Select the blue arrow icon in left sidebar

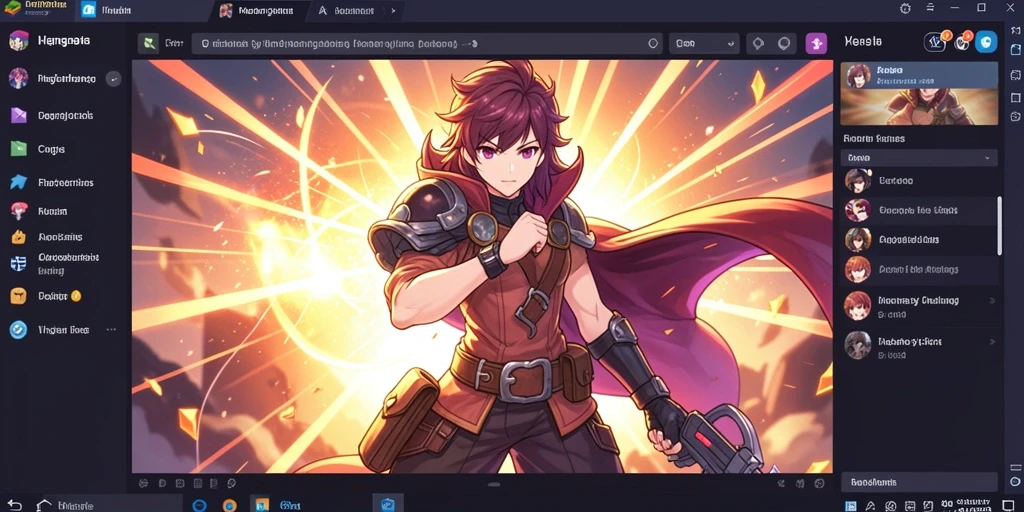[x=18, y=182]
